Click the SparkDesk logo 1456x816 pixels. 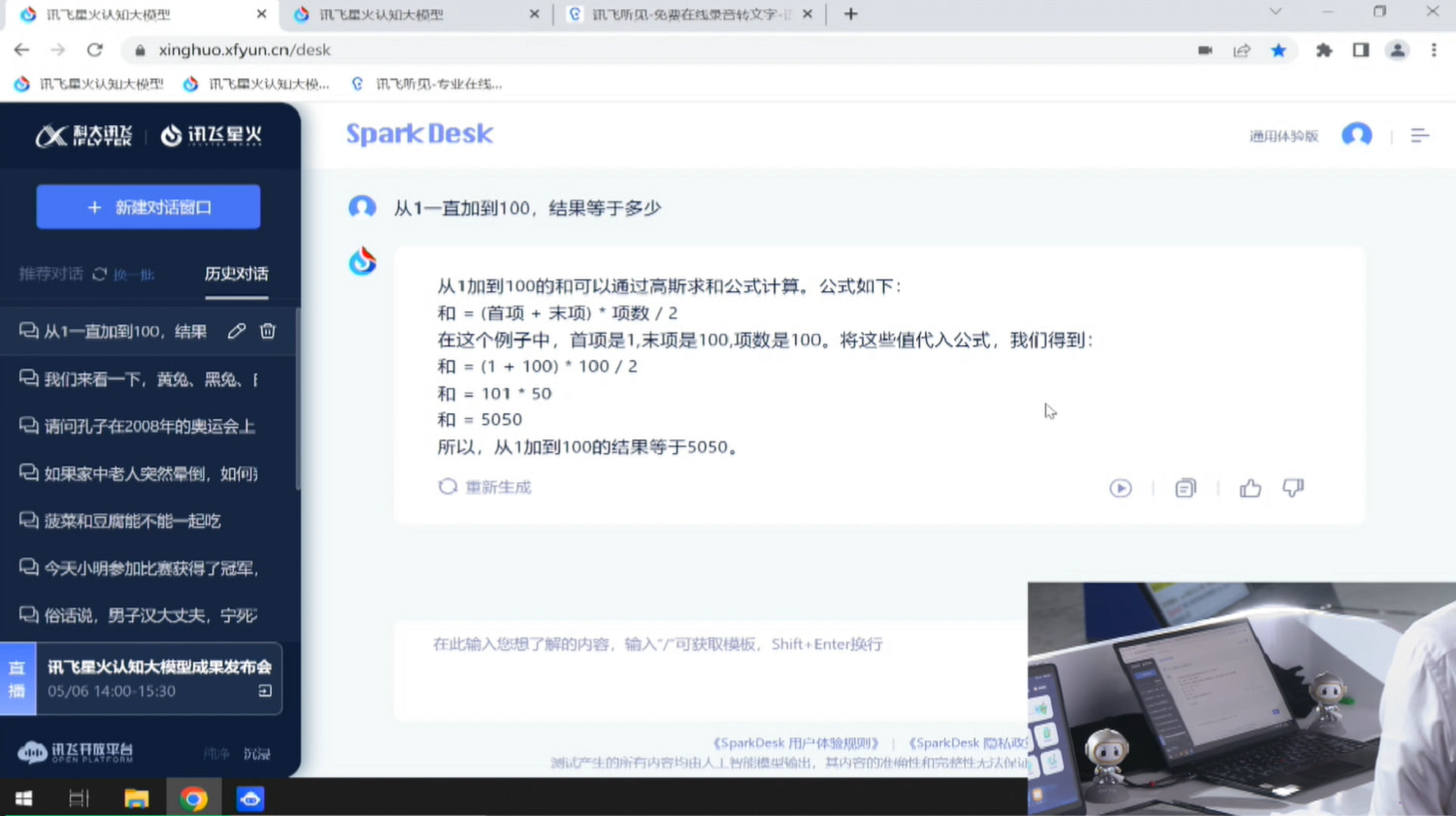[419, 134]
